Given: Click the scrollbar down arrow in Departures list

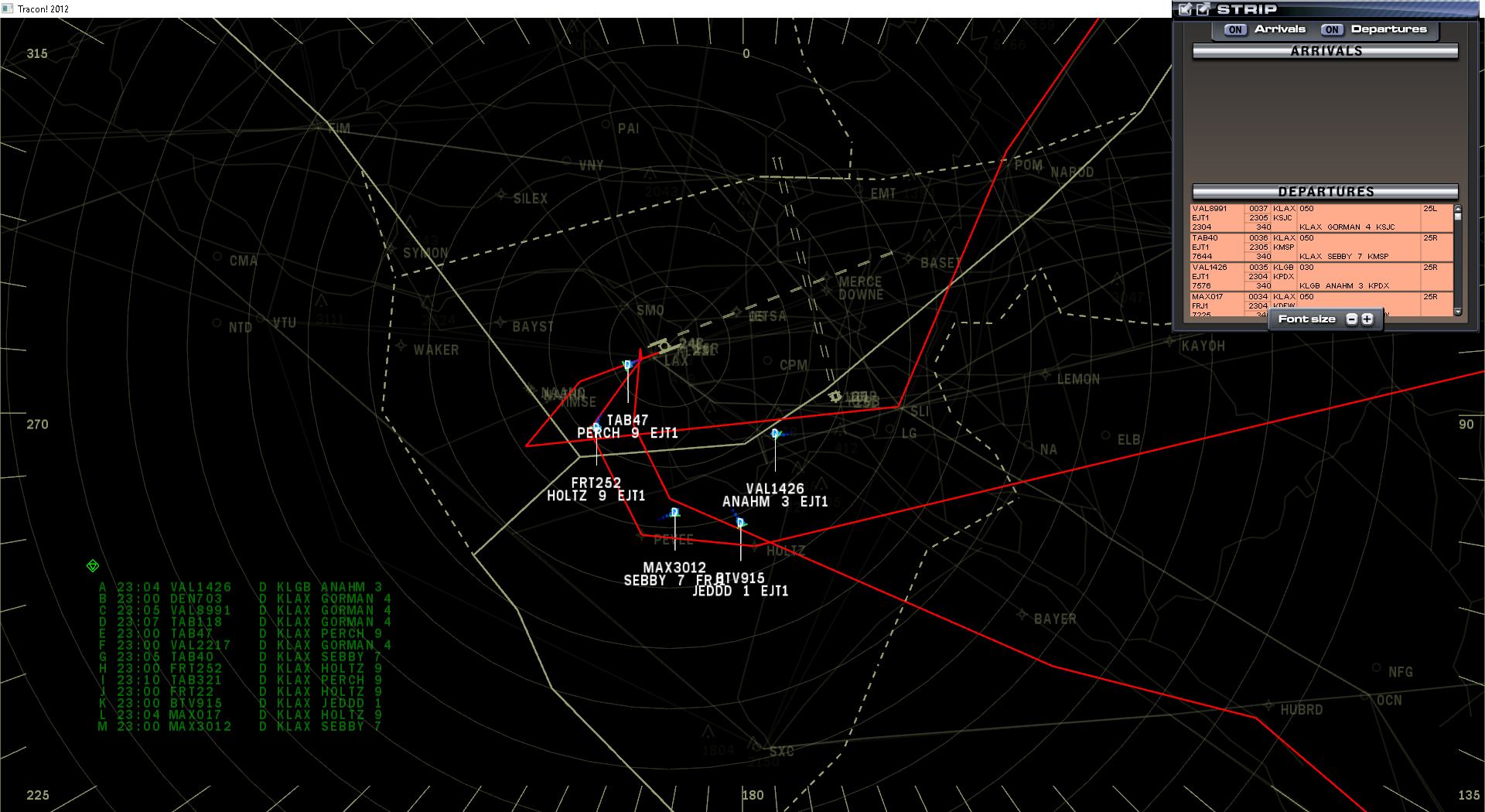Looking at the screenshot, I should click(1458, 312).
